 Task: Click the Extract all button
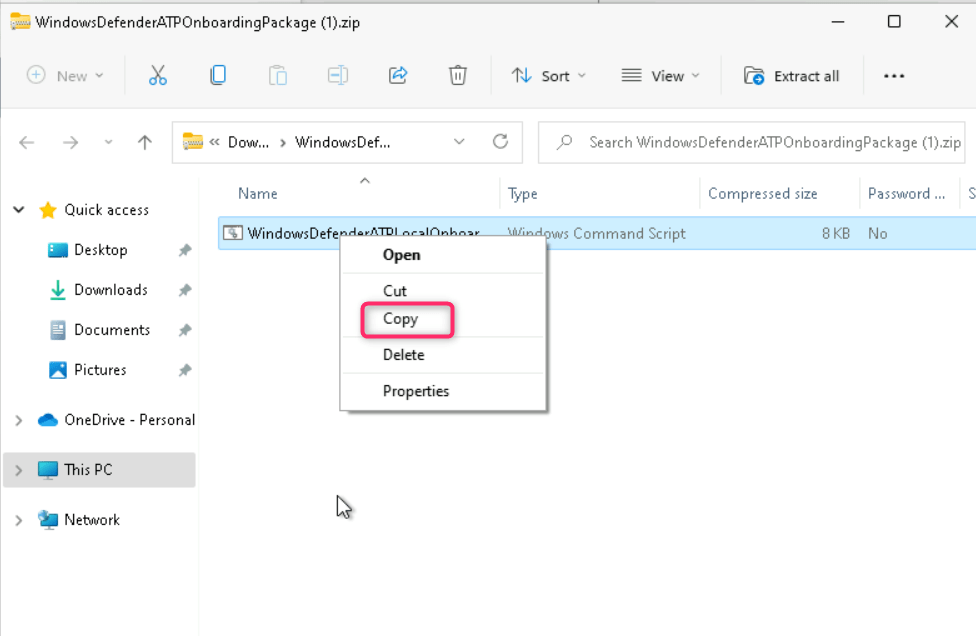(792, 76)
